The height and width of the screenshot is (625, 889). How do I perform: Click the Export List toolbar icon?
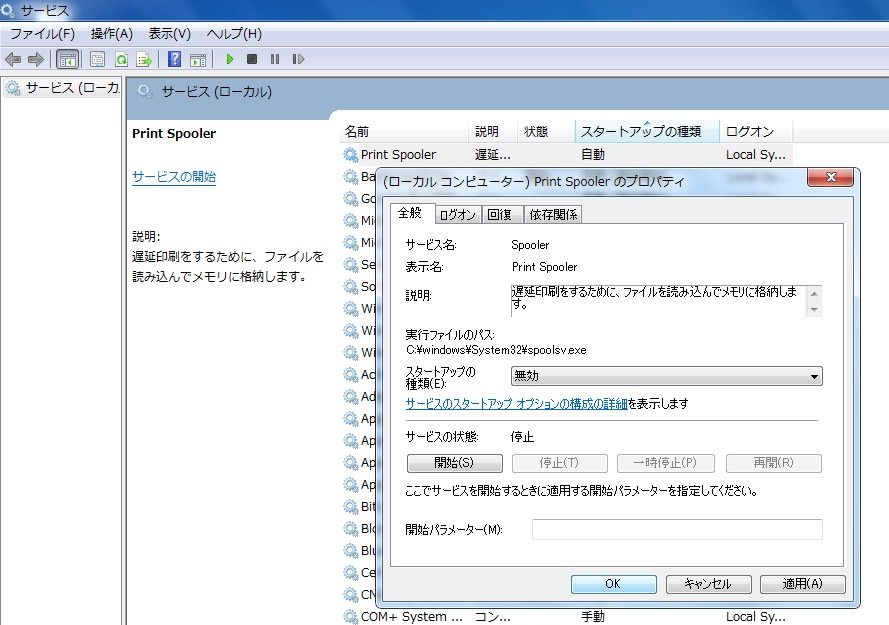(144, 59)
